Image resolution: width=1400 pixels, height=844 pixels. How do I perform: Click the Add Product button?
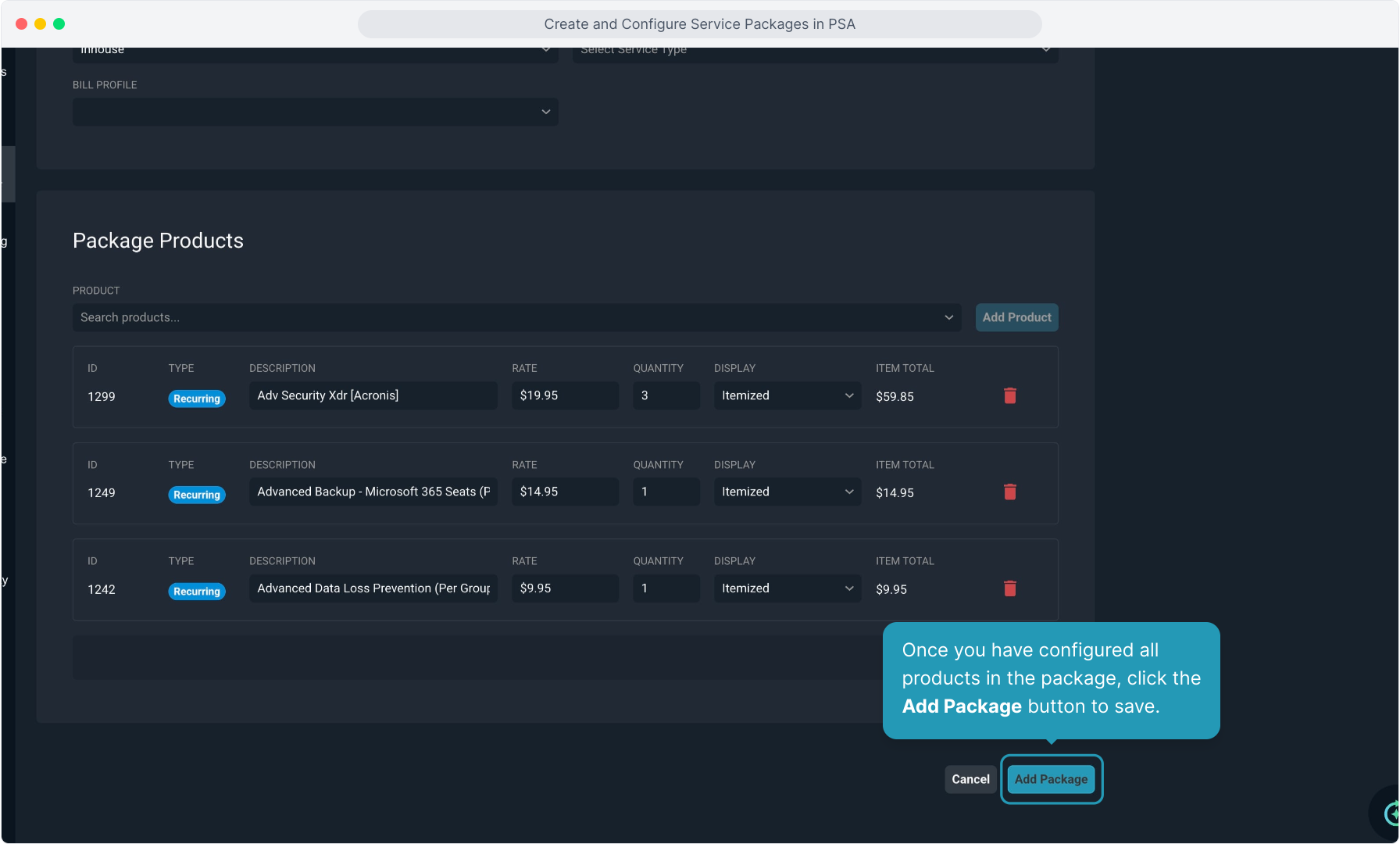[1016, 317]
